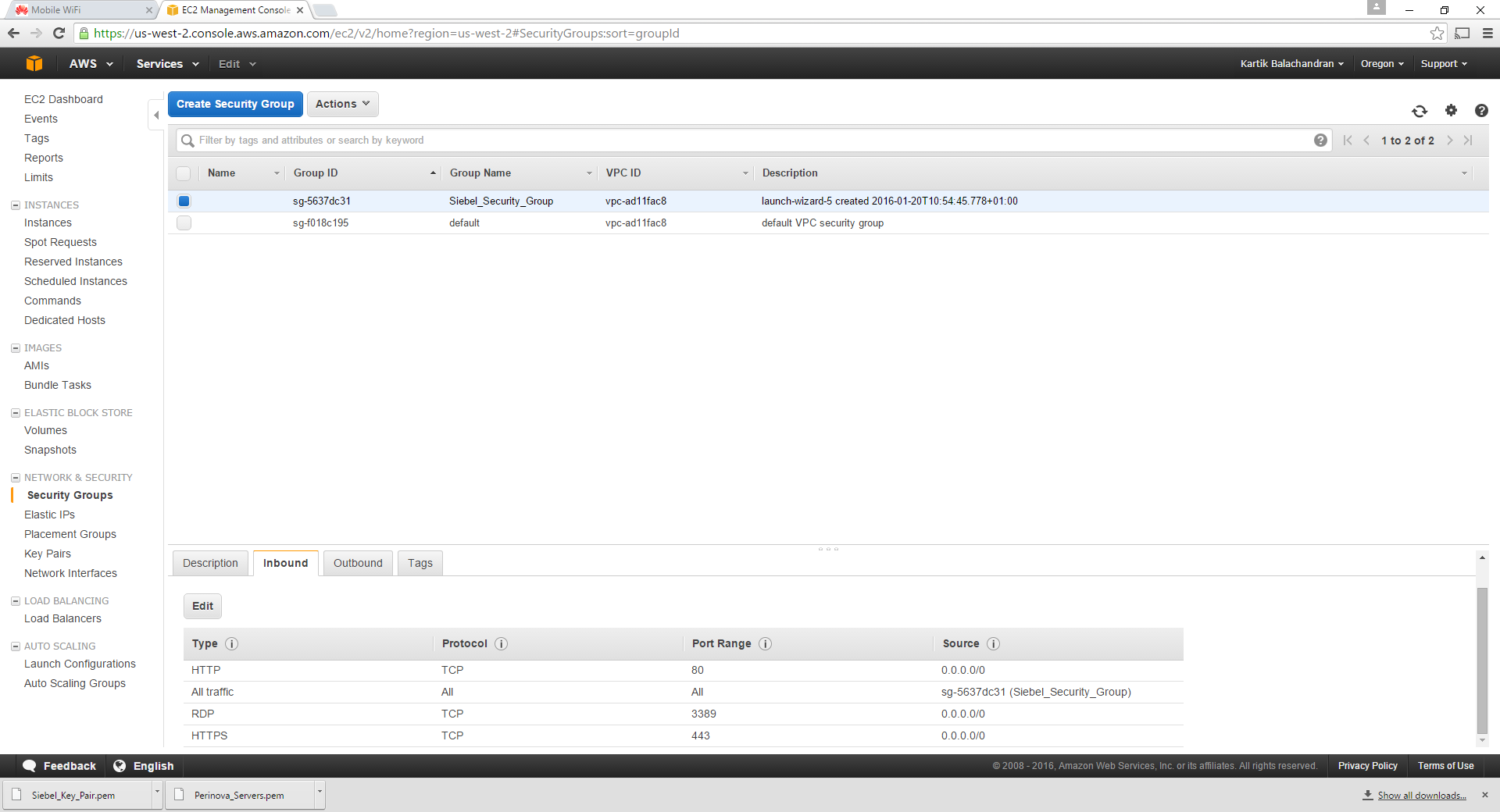Click the details pane vertical scrollbar
The width and height of the screenshot is (1500, 812).
point(1482,661)
